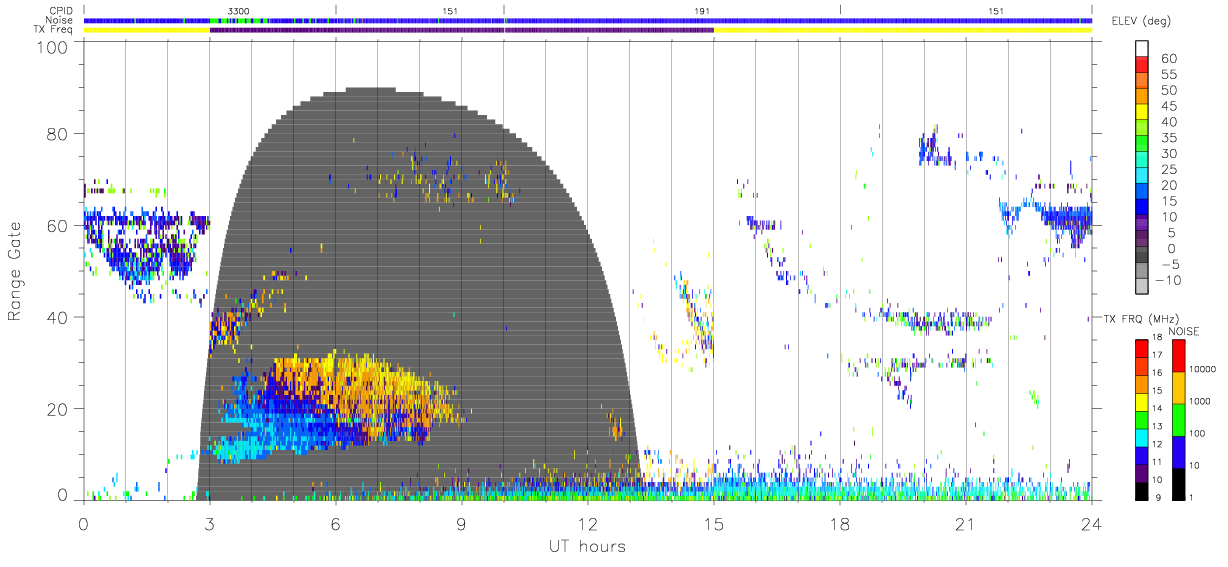The width and height of the screenshot is (1228, 567).
Task: Click the CPID row label
Action: (62, 10)
